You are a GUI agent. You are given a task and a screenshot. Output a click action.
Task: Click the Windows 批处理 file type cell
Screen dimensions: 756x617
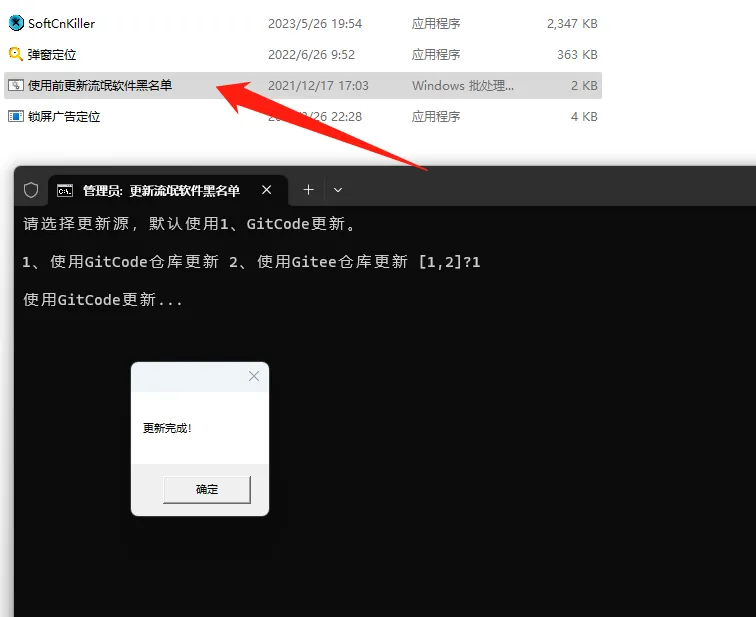[463, 86]
